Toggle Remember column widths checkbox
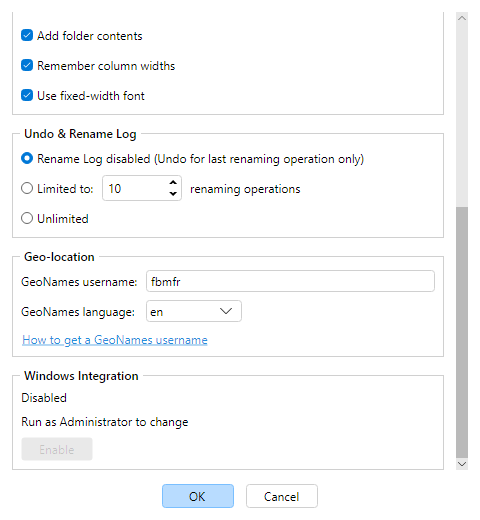480x520 pixels. (27, 65)
